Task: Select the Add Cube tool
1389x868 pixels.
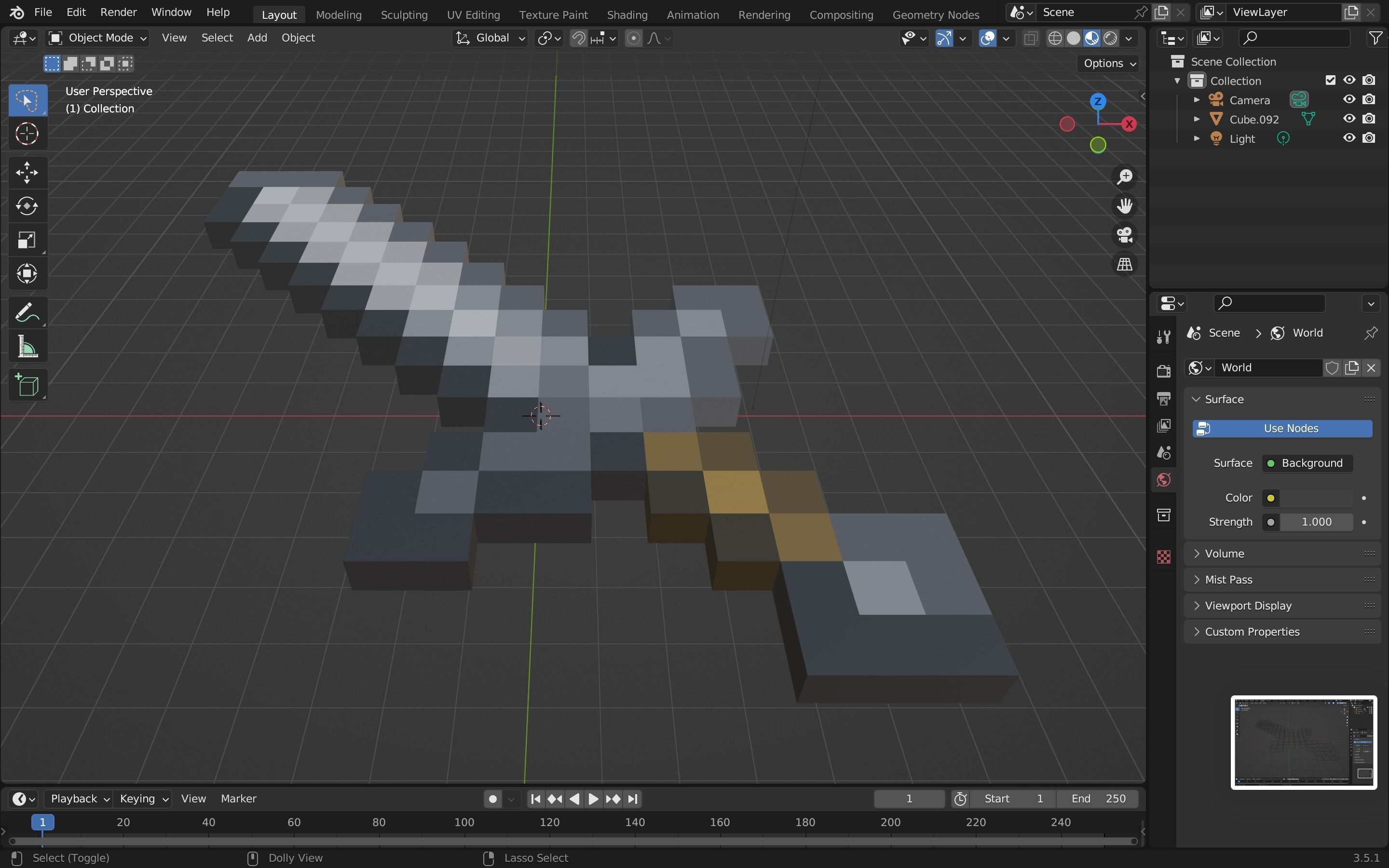Action: coord(27,385)
